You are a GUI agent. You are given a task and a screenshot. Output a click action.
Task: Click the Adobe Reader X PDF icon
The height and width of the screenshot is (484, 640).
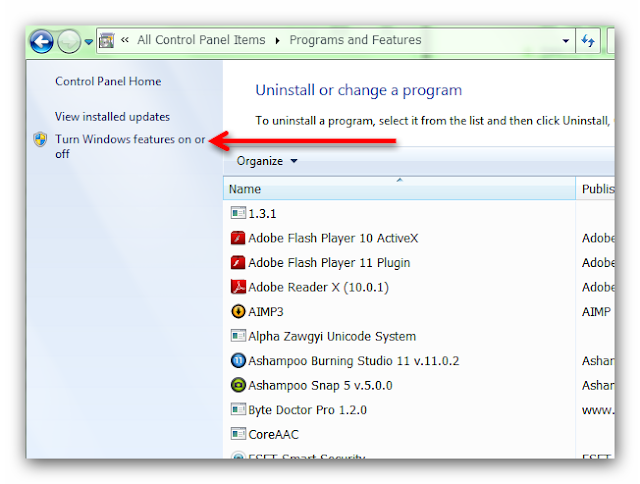(238, 287)
